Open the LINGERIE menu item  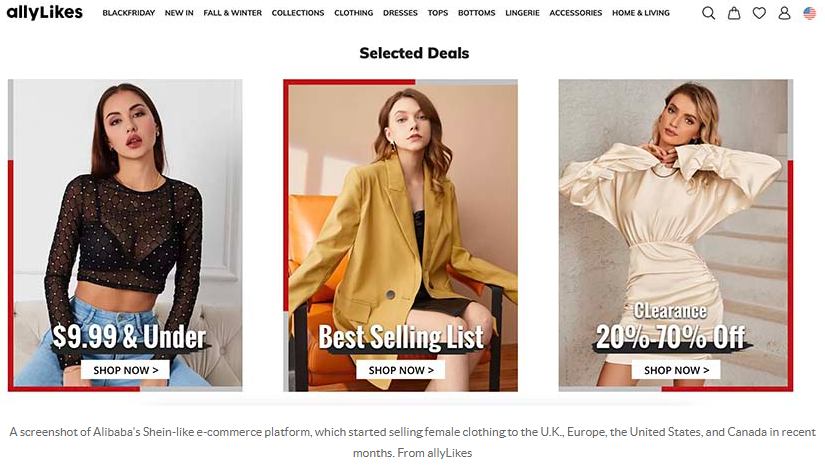[522, 13]
